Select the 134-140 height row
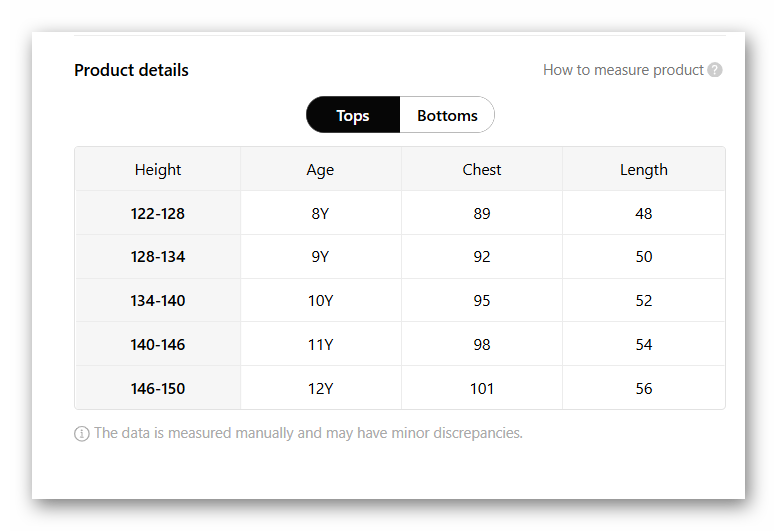Viewport: 777px width, 531px height. click(x=158, y=301)
